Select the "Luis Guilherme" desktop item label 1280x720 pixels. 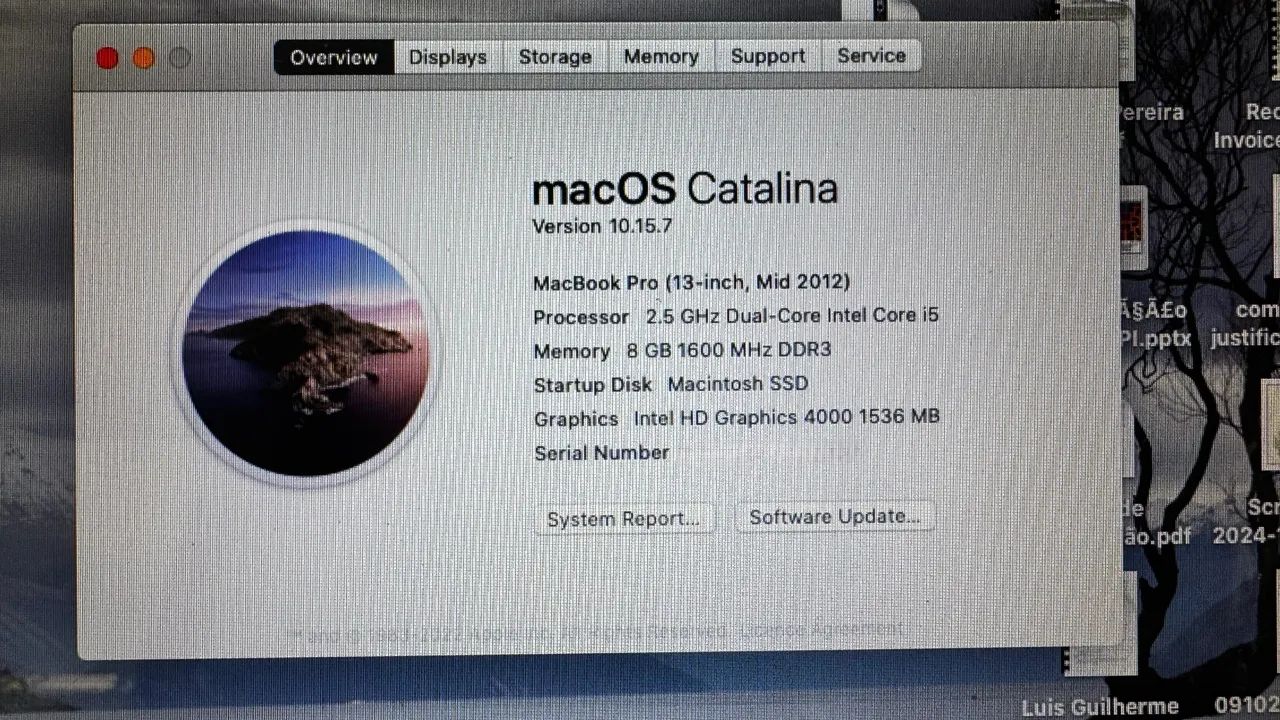click(1100, 707)
